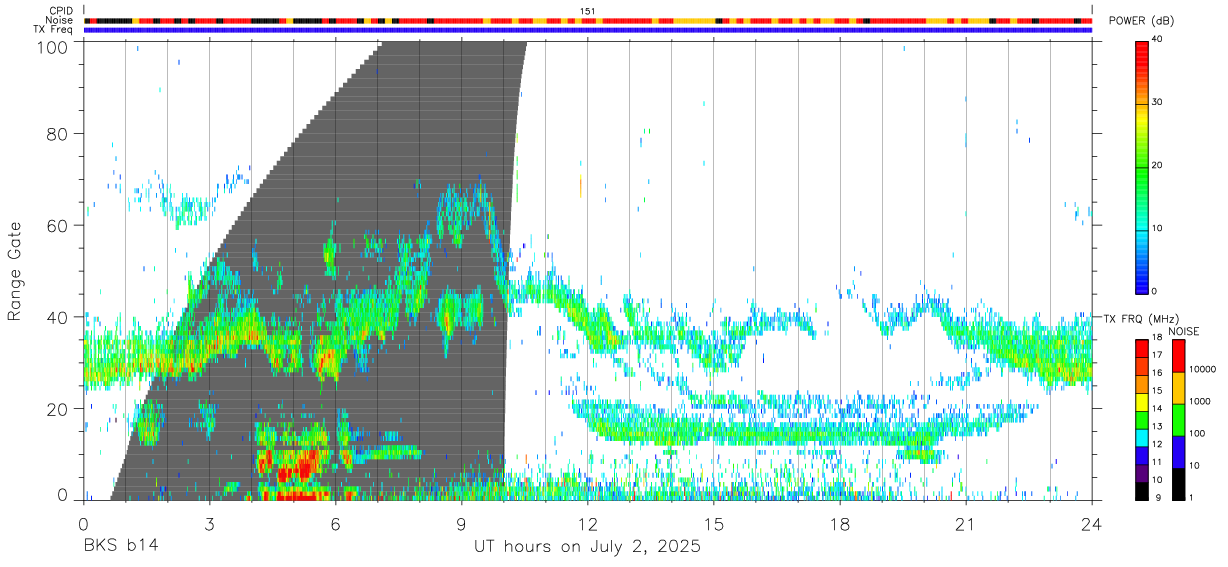Click the 1000 tick on the noise scale
This screenshot has width=1228, height=567.
[x=1200, y=402]
